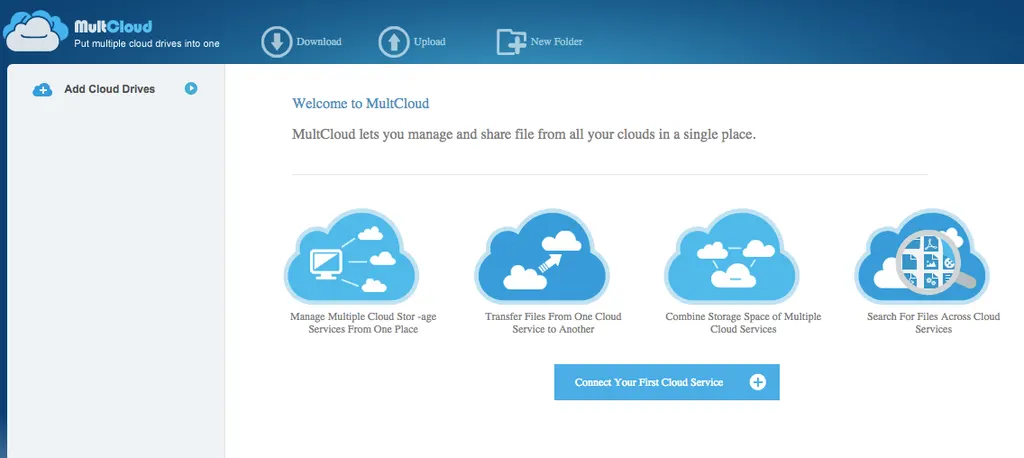Click 'Put multiple cloud drives into one' tagline

(146, 44)
